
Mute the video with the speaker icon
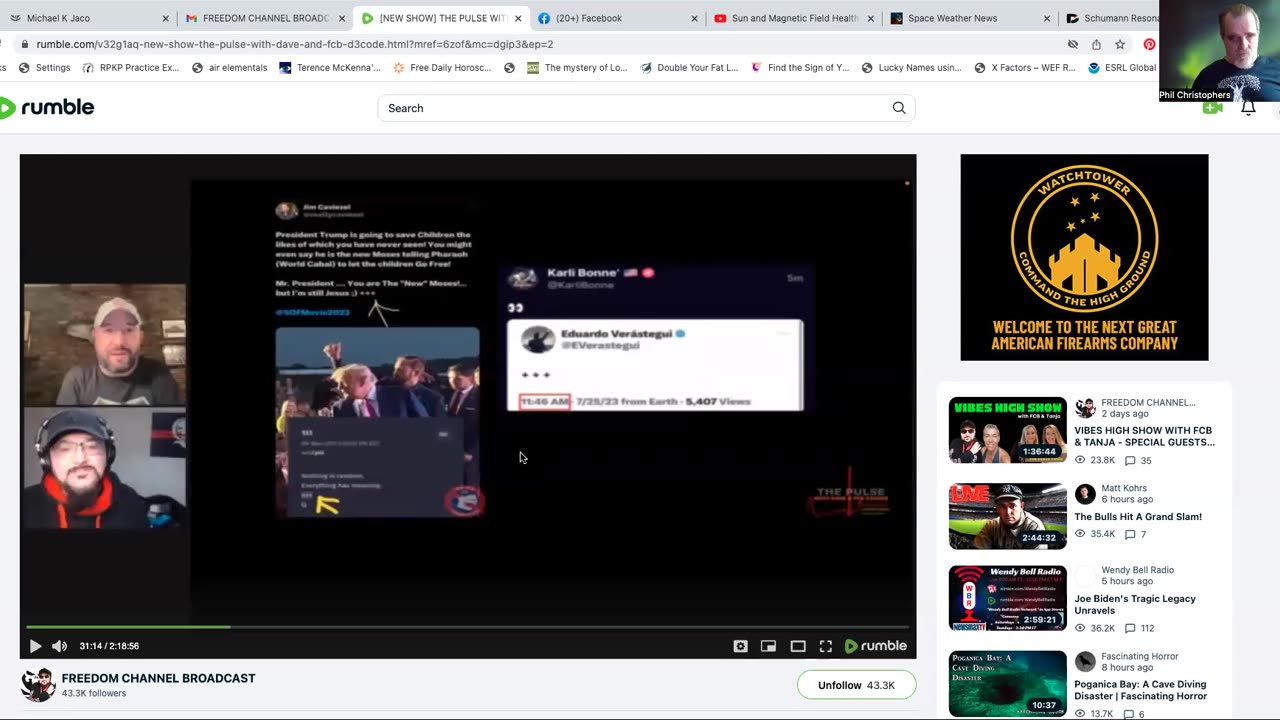59,646
